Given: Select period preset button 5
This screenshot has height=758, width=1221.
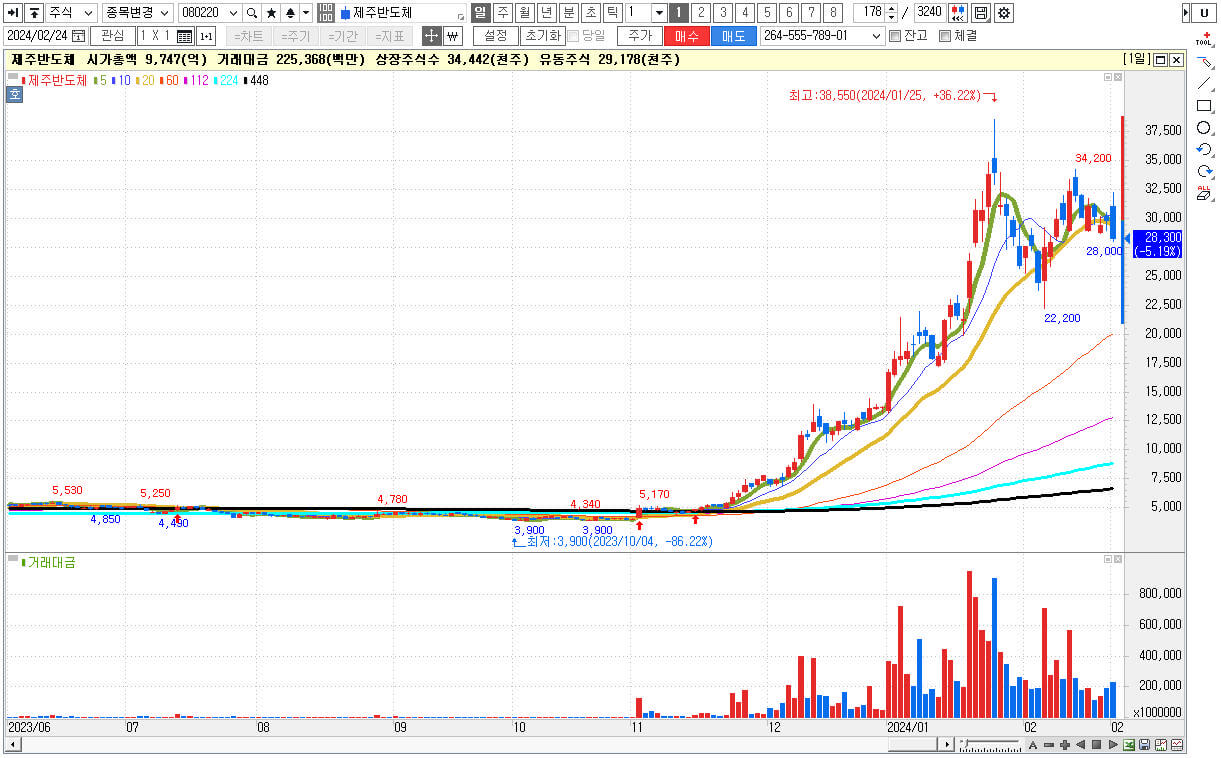Looking at the screenshot, I should (x=767, y=13).
